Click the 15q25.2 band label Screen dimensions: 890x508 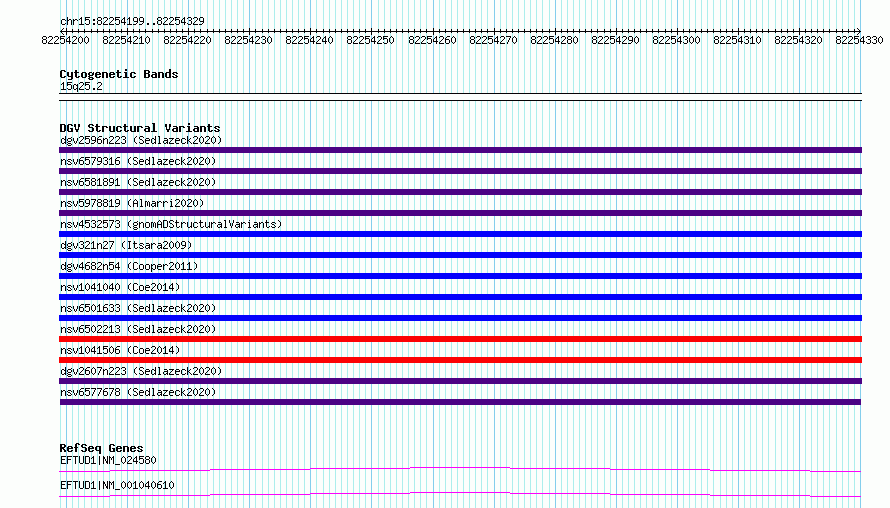click(x=81, y=86)
